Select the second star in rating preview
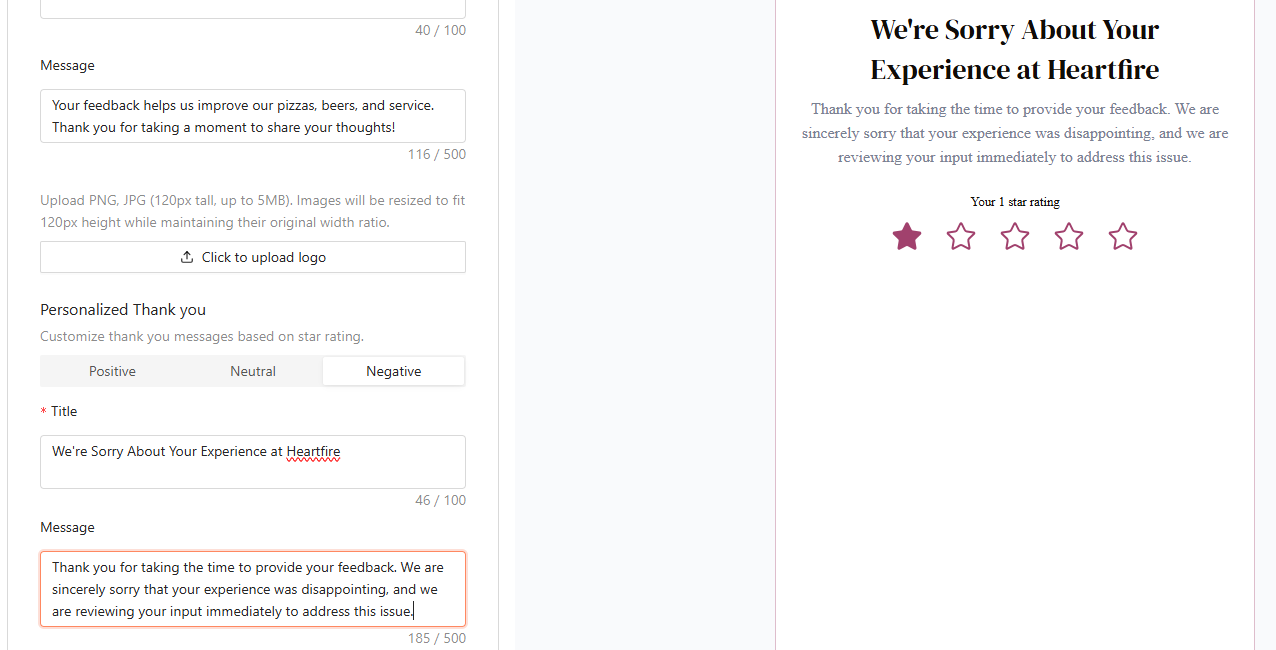This screenshot has height=650, width=1276. [x=961, y=237]
